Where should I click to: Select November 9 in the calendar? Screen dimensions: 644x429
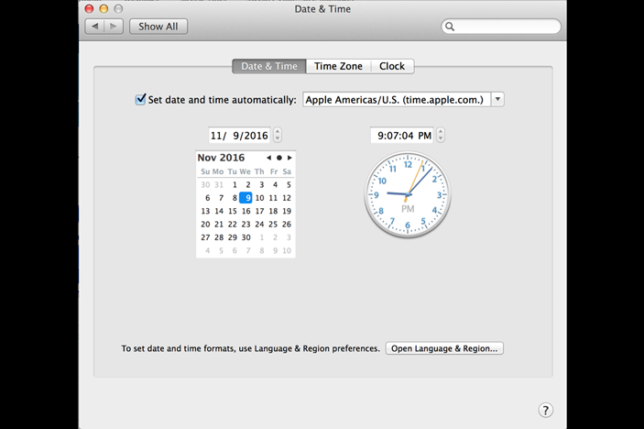[246, 198]
